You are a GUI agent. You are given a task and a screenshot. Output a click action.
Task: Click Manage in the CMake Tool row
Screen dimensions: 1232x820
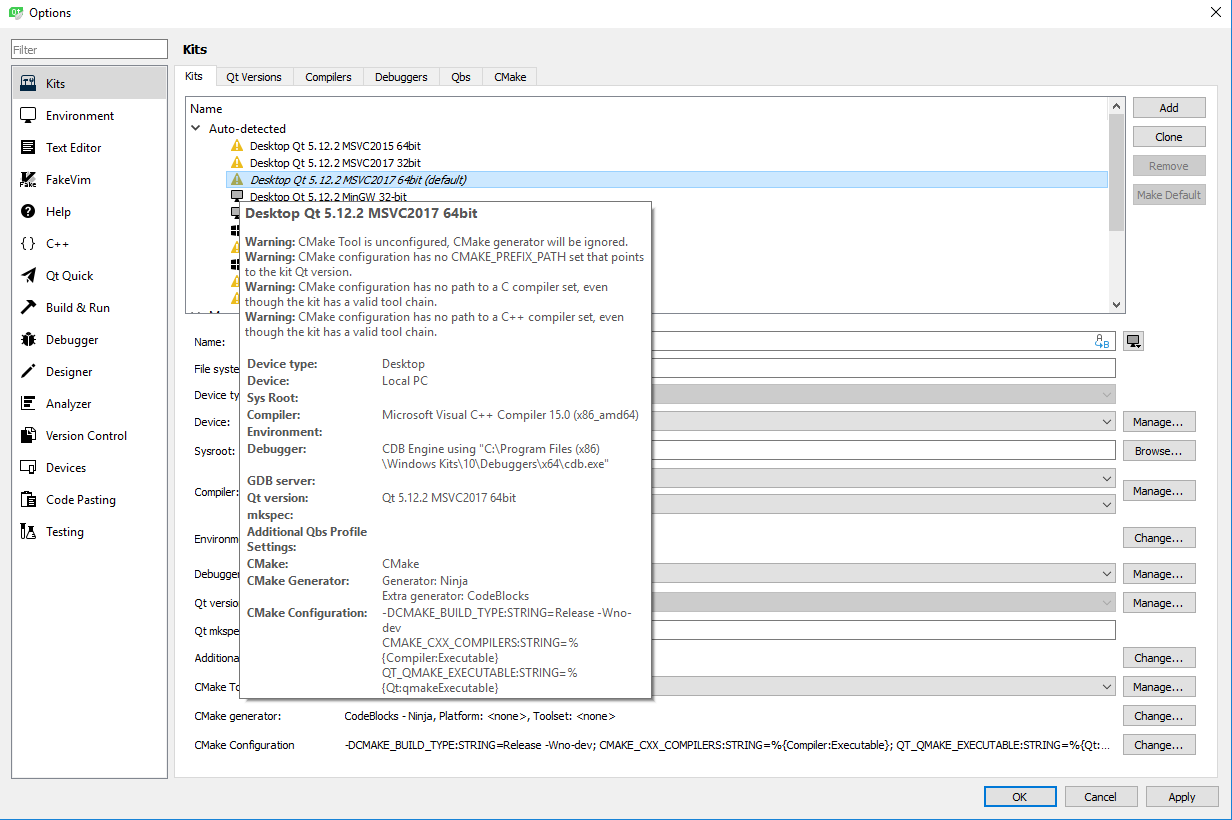[1159, 687]
